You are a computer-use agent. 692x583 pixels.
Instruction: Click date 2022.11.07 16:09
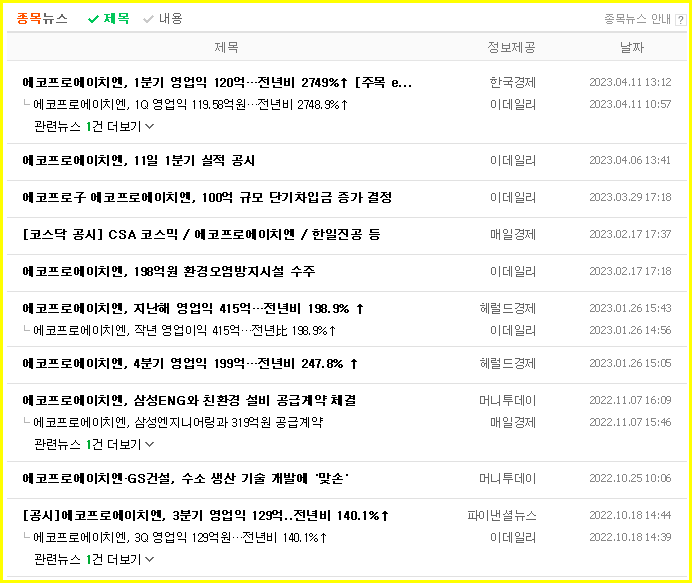click(x=630, y=401)
